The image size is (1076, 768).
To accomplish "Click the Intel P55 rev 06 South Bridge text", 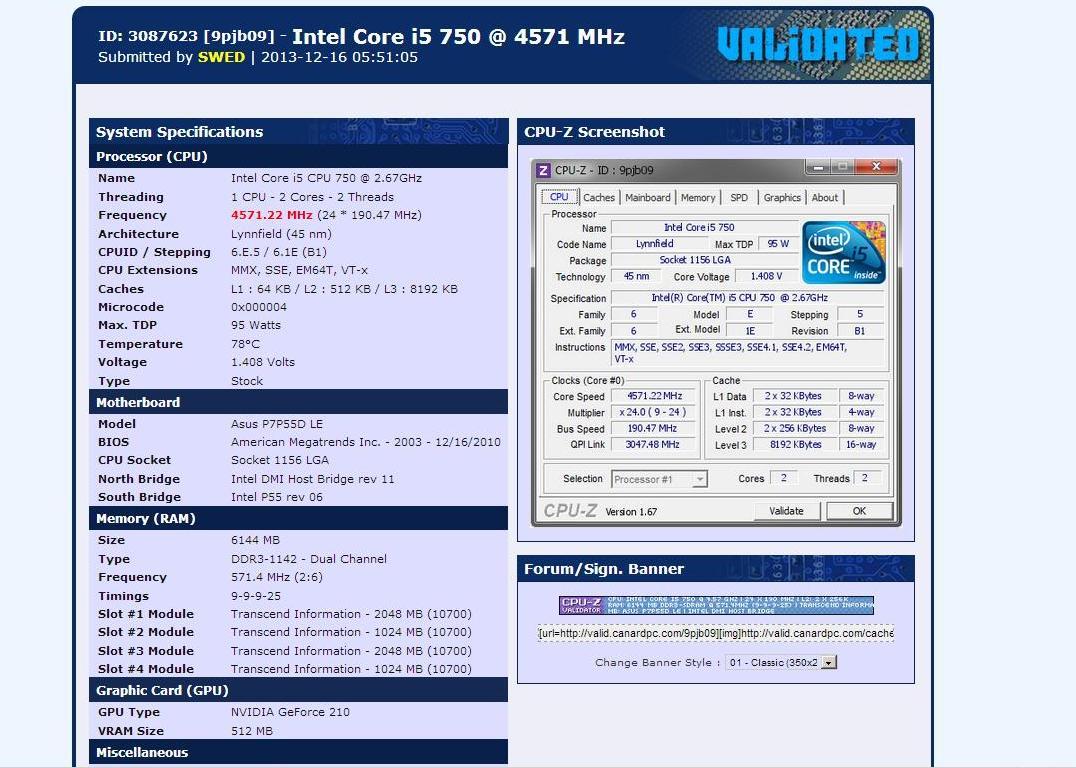I will 277,497.
